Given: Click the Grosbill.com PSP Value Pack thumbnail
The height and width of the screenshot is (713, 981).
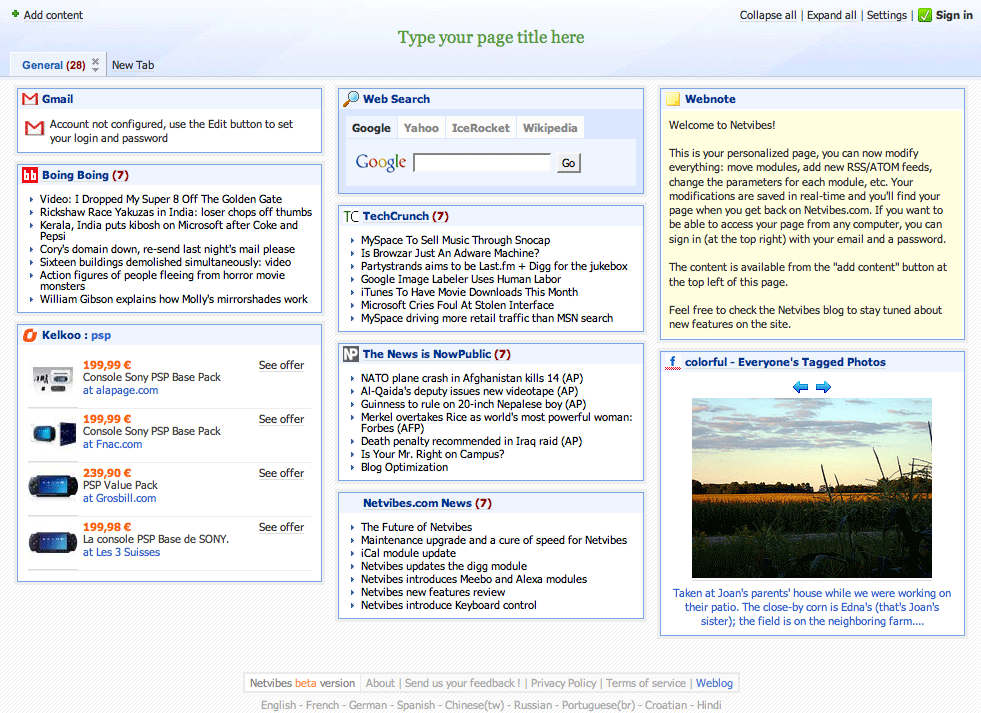Looking at the screenshot, I should 53,486.
